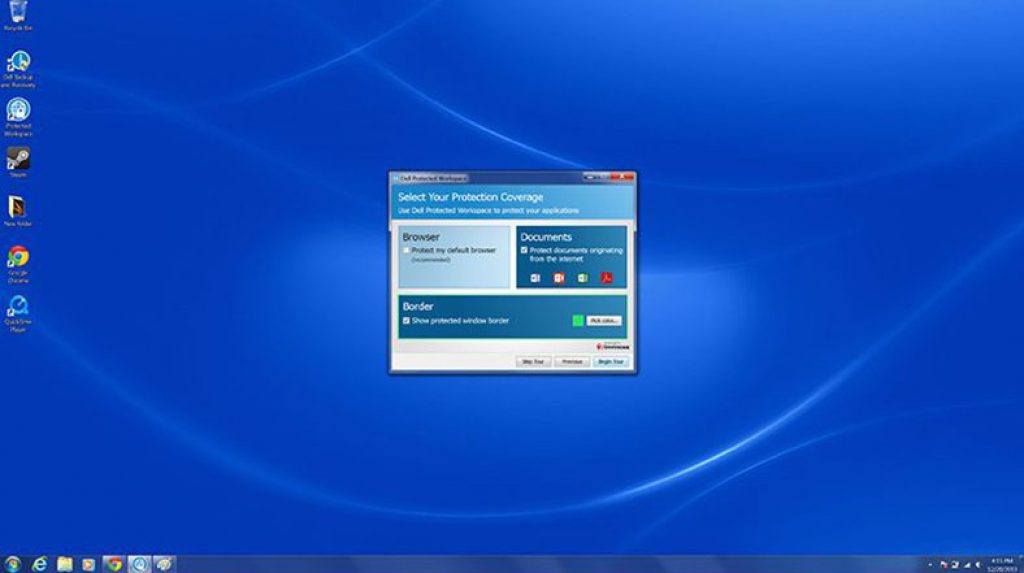Click the Excel icon under Documents
This screenshot has height=573, width=1024.
click(x=583, y=278)
